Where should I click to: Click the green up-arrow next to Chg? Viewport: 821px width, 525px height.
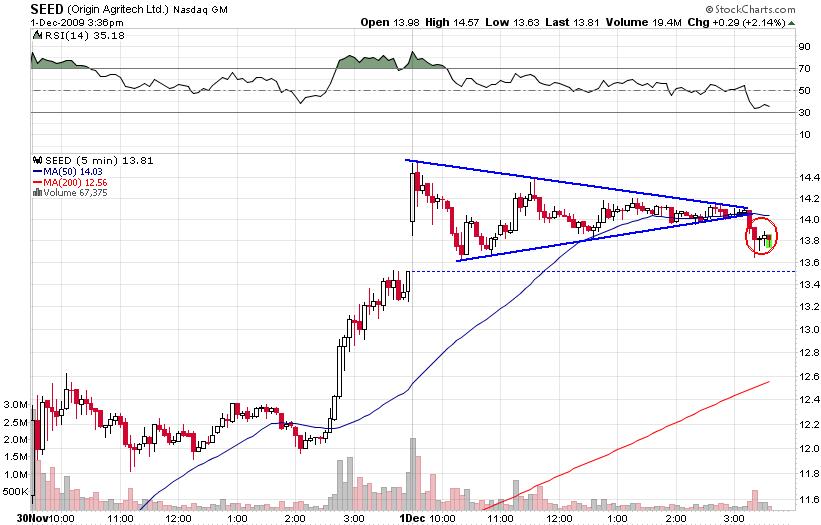[x=792, y=23]
